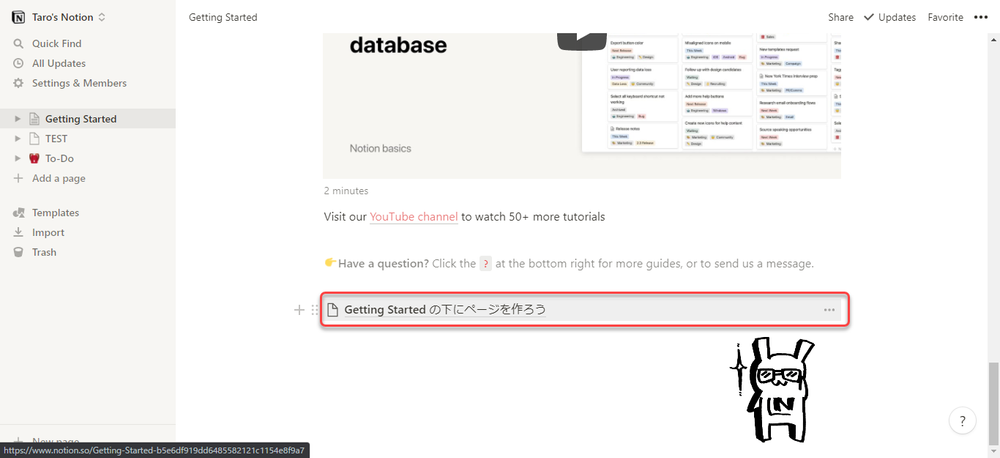Click the 2 minutes caption text

pyautogui.click(x=346, y=191)
